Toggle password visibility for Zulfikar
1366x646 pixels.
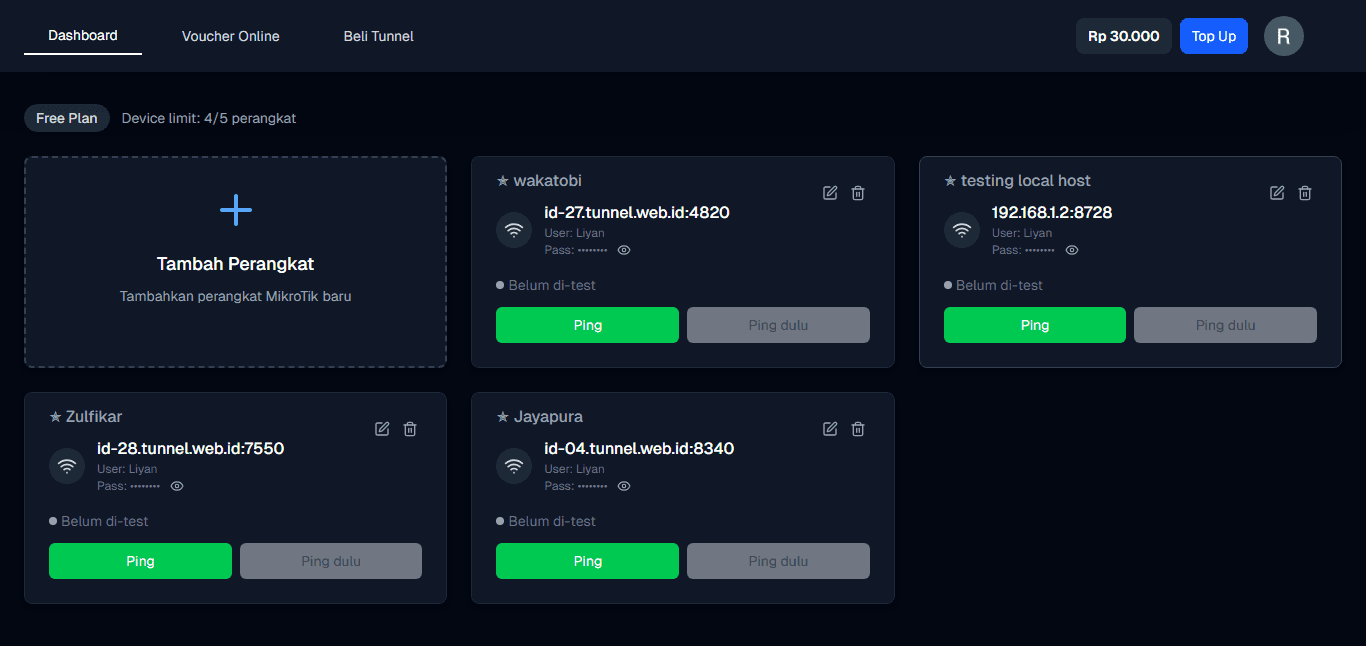point(177,486)
